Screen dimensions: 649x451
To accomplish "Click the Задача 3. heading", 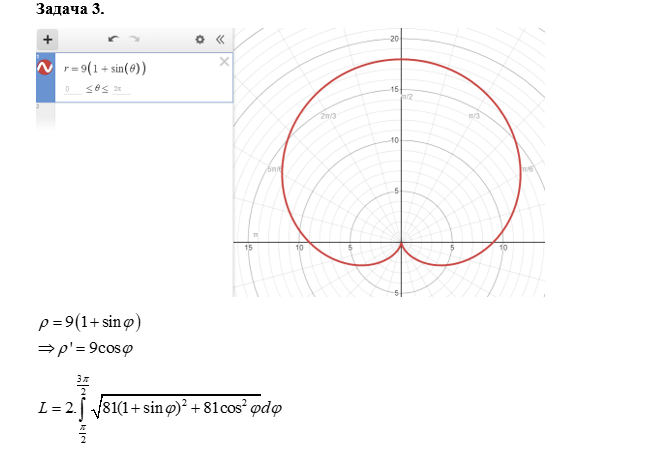I will click(70, 9).
